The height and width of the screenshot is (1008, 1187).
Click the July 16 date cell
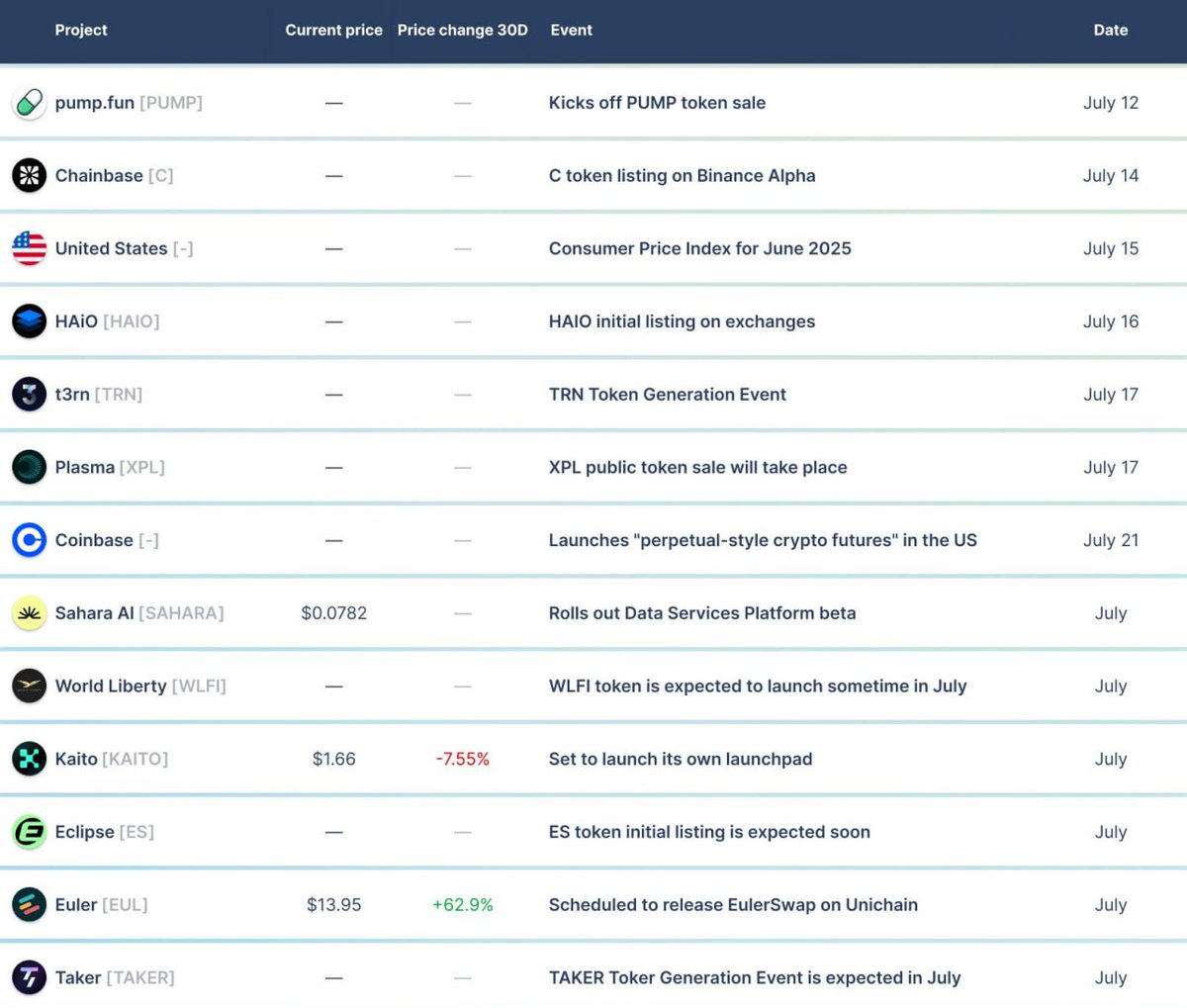point(1111,321)
